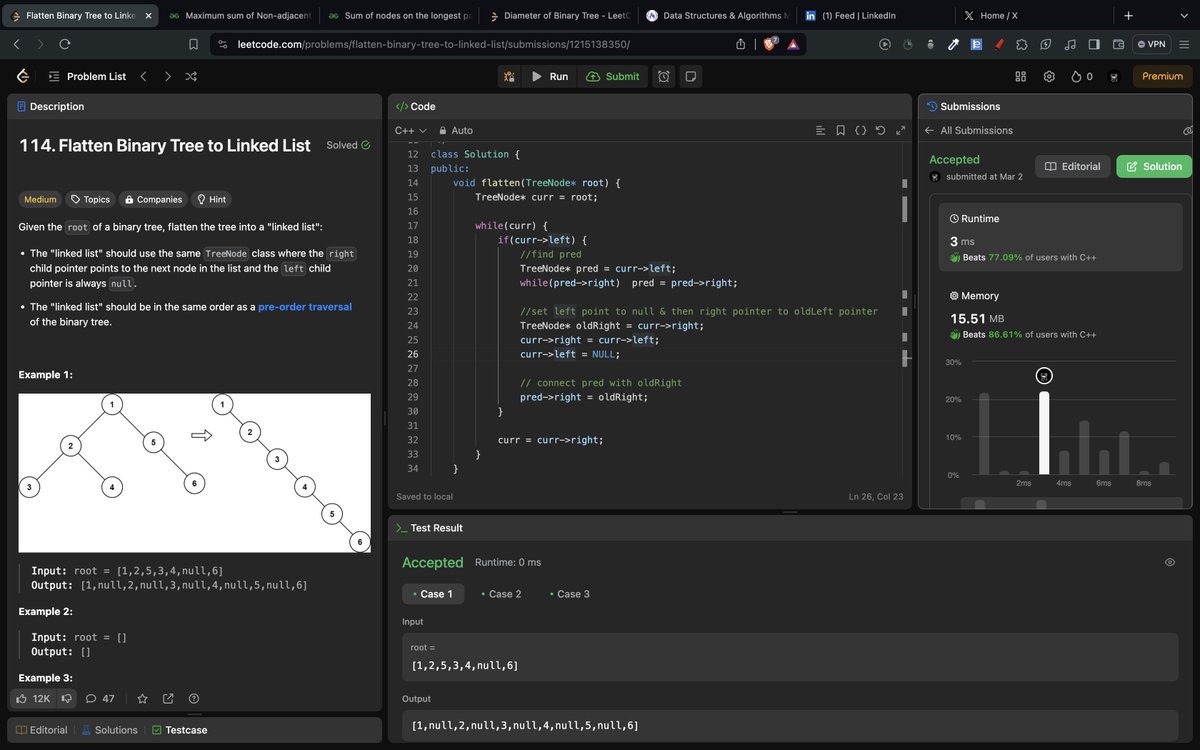
Task: Upvote the problem with 12K likes
Action: [x=33, y=698]
